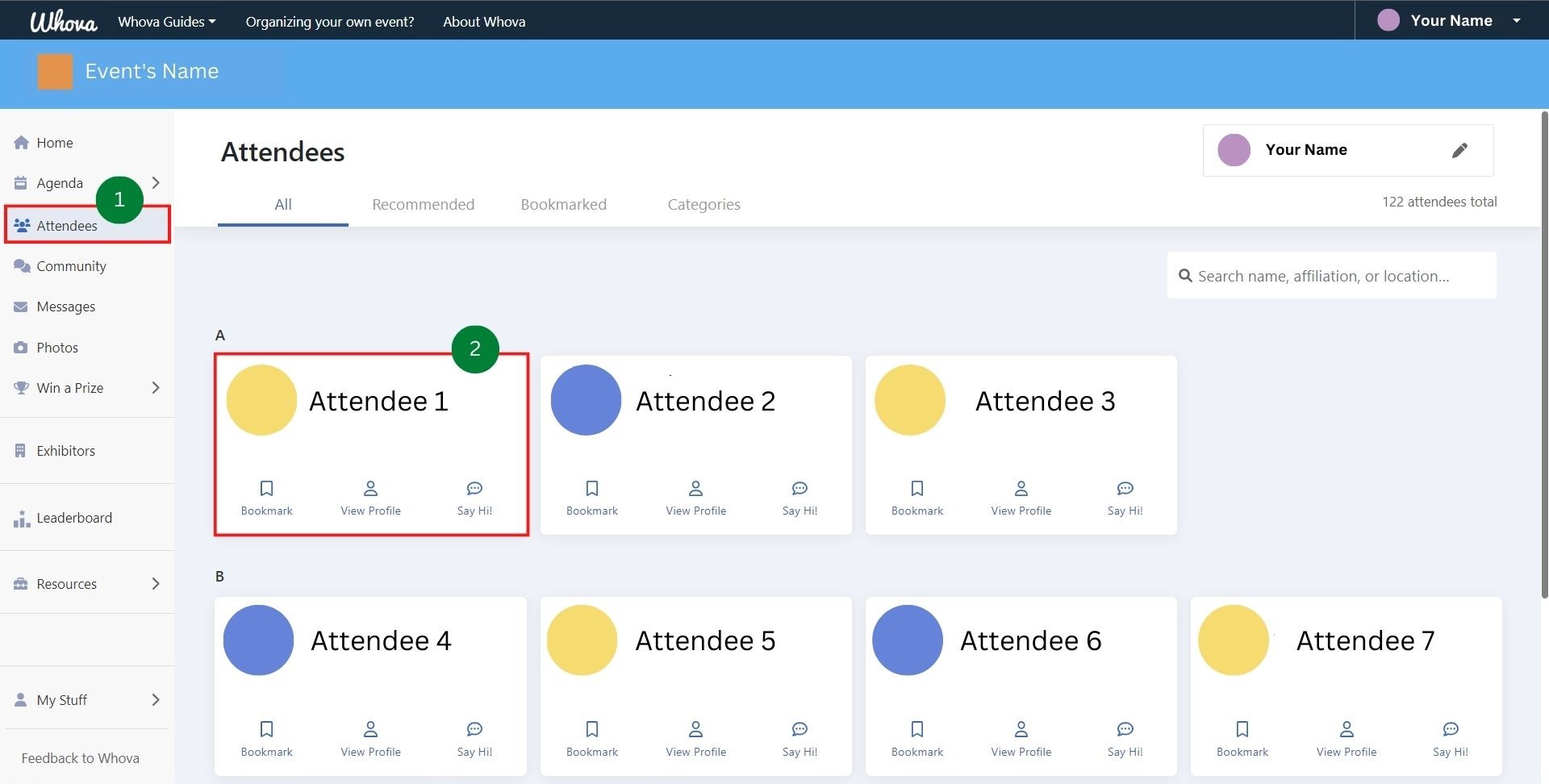Click the pencil edit icon beside Your Name
The width and height of the screenshot is (1549, 784).
coord(1459,151)
